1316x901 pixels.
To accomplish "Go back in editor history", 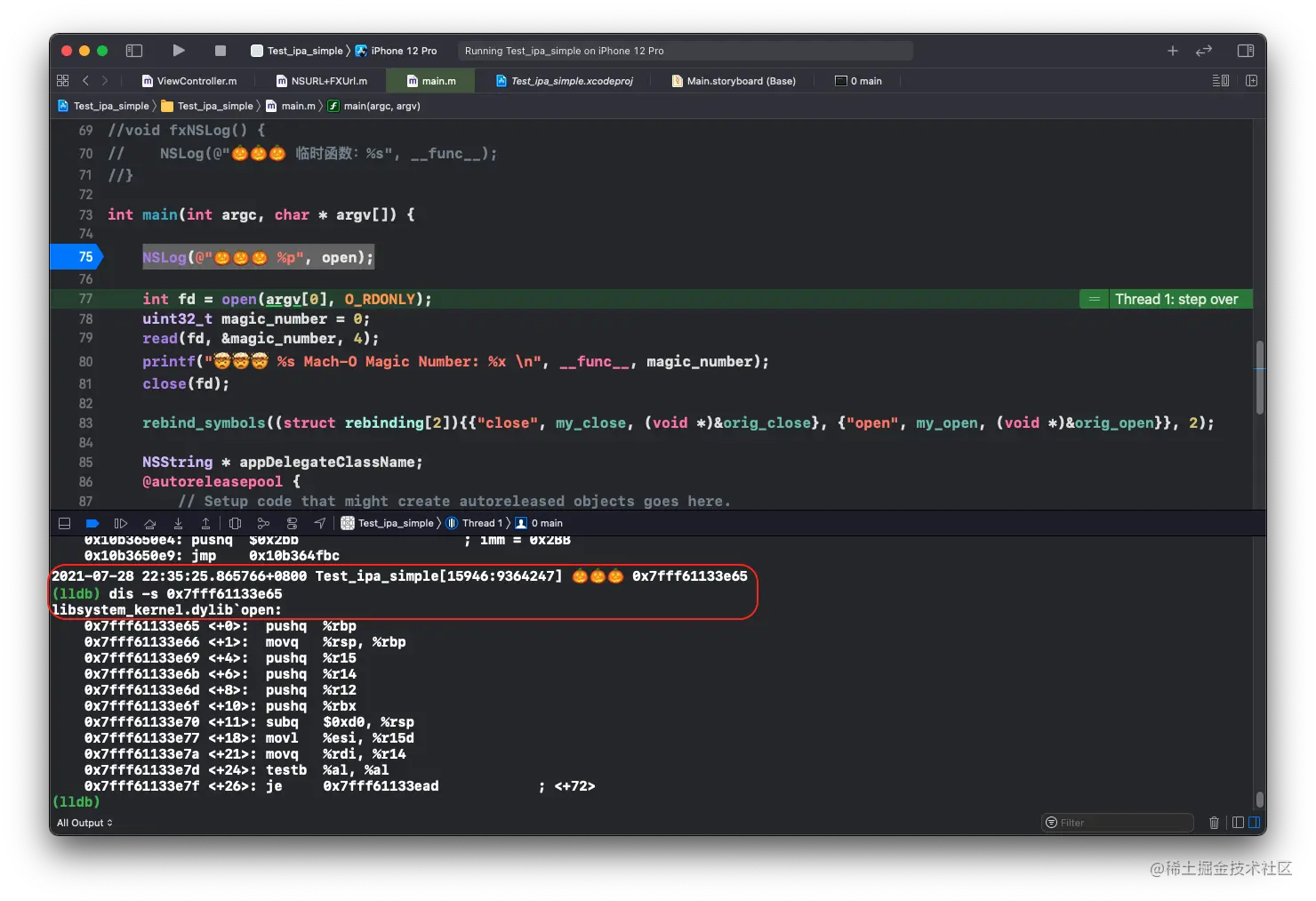I will [85, 81].
